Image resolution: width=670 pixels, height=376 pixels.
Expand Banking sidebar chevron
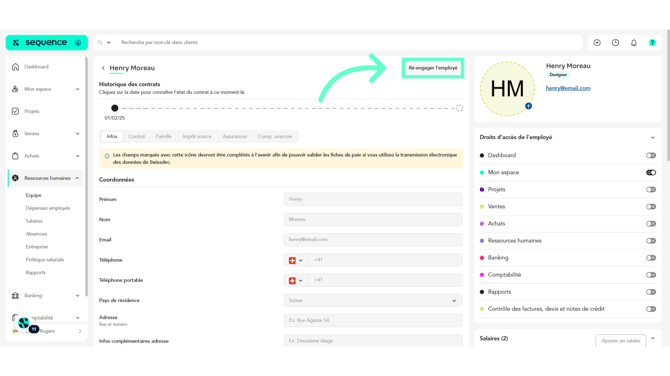[x=77, y=296]
